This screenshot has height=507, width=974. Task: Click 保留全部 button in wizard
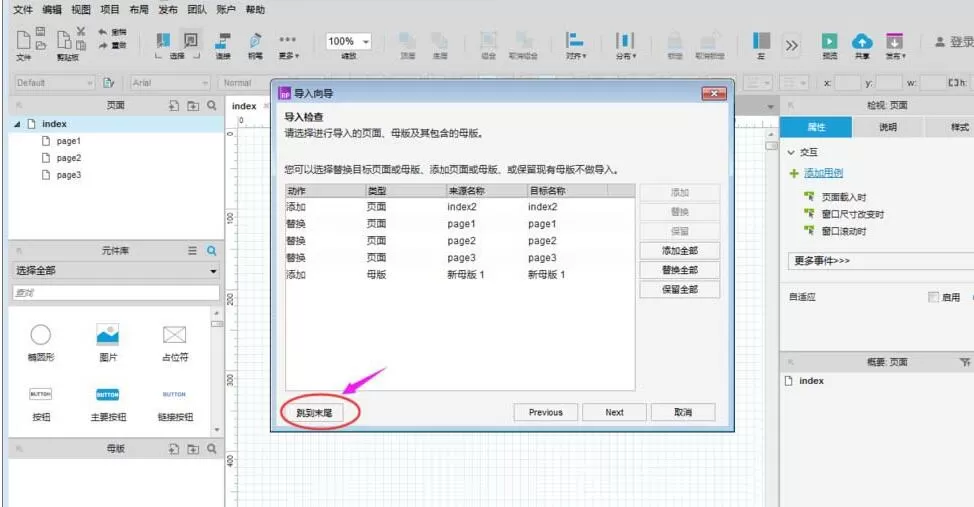point(680,290)
